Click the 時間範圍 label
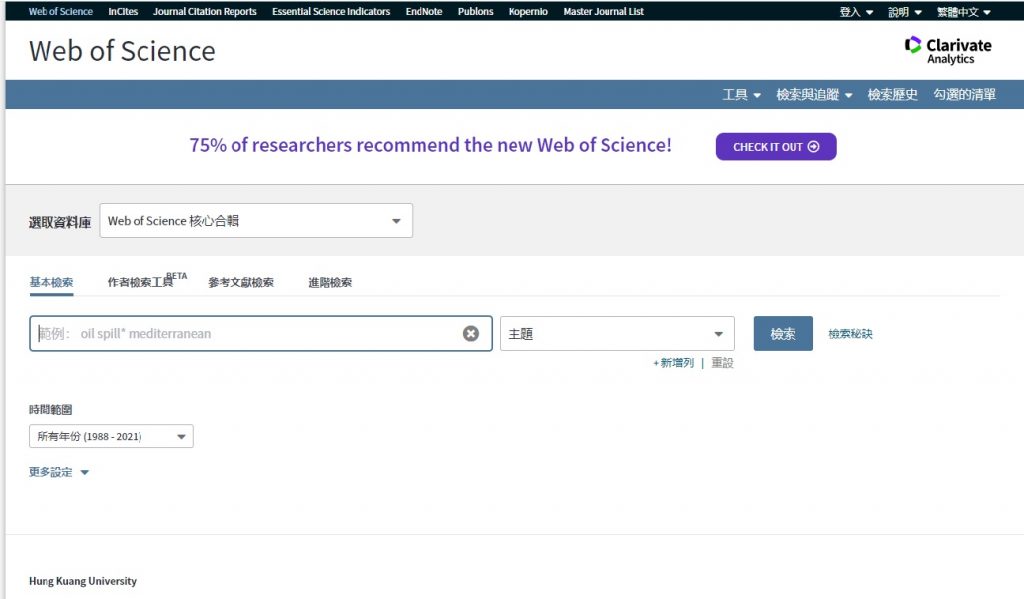1024x599 pixels. coord(50,410)
